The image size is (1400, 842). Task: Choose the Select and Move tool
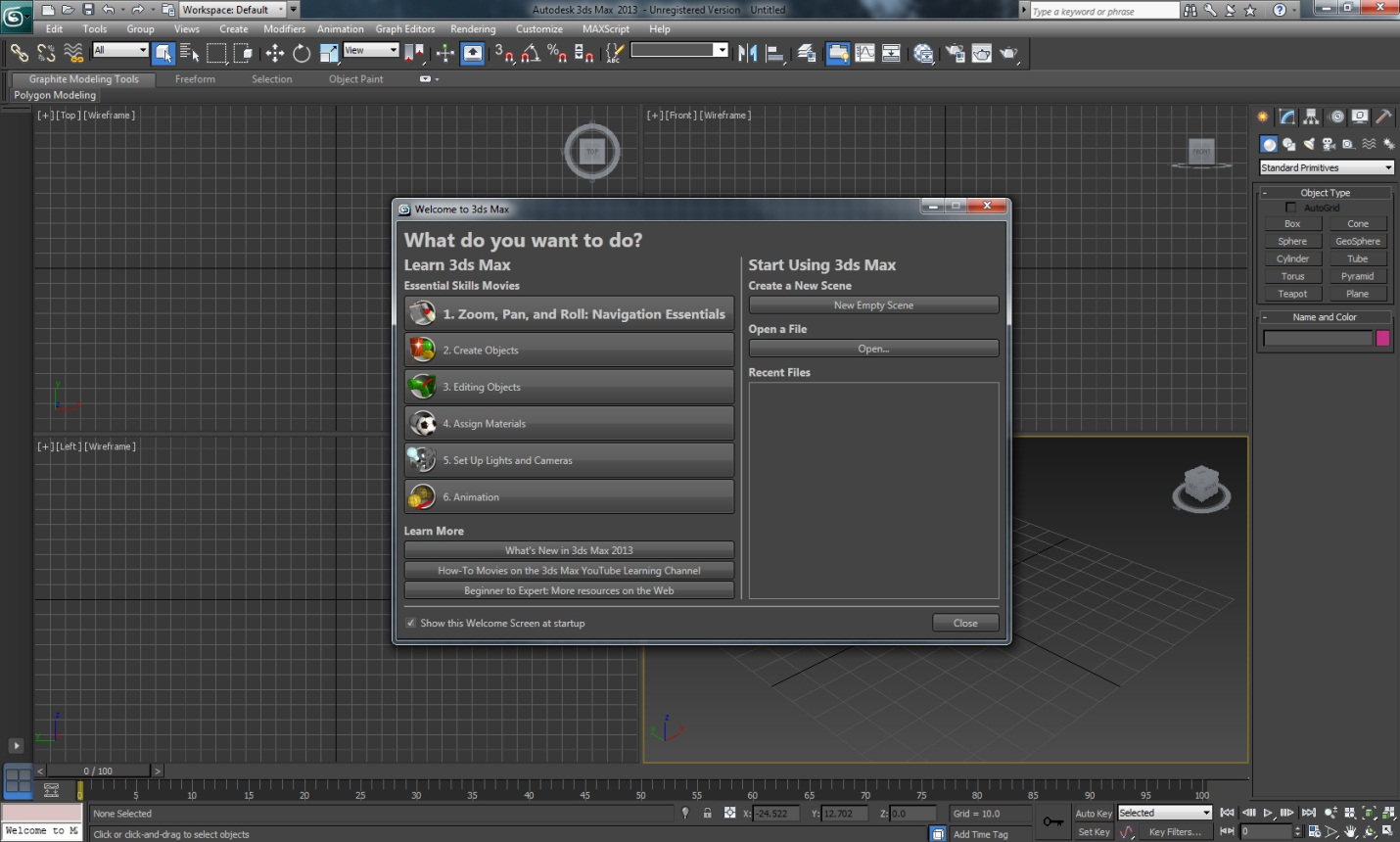point(275,53)
